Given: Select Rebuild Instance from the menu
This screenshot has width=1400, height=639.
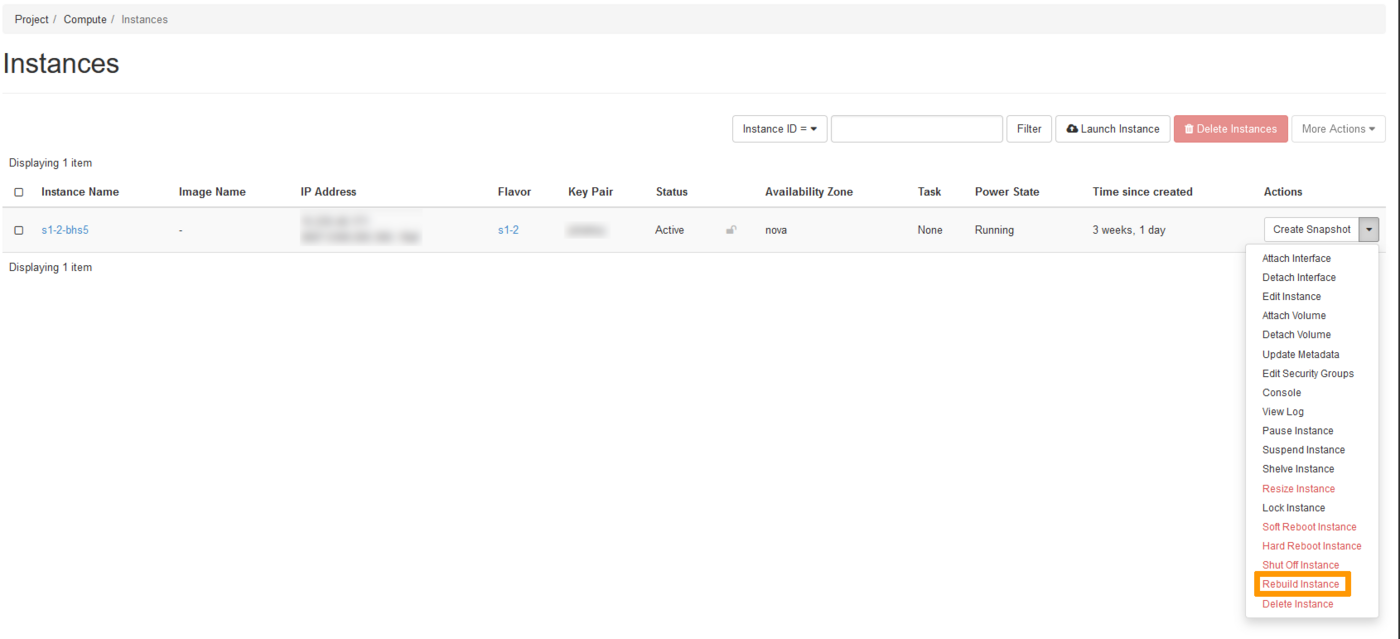Looking at the screenshot, I should 1300,584.
